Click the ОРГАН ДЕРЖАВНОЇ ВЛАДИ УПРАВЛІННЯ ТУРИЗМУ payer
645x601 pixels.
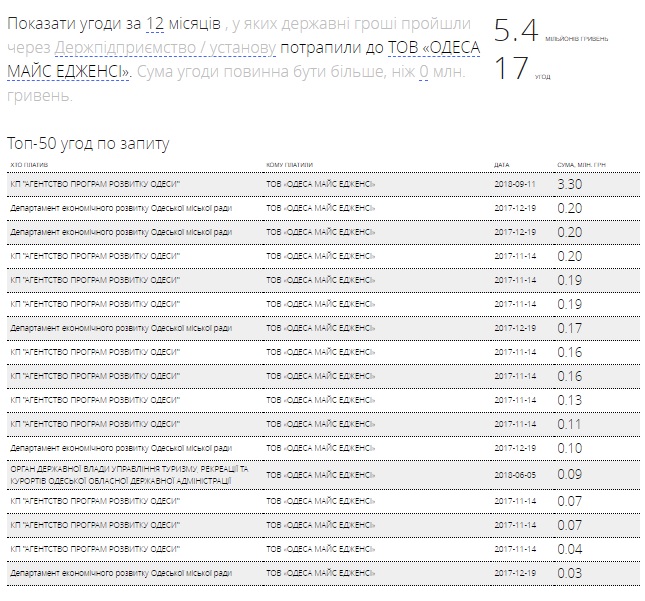129,475
